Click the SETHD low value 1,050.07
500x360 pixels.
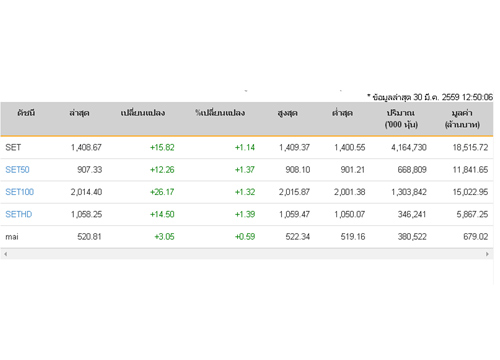pyautogui.click(x=350, y=214)
